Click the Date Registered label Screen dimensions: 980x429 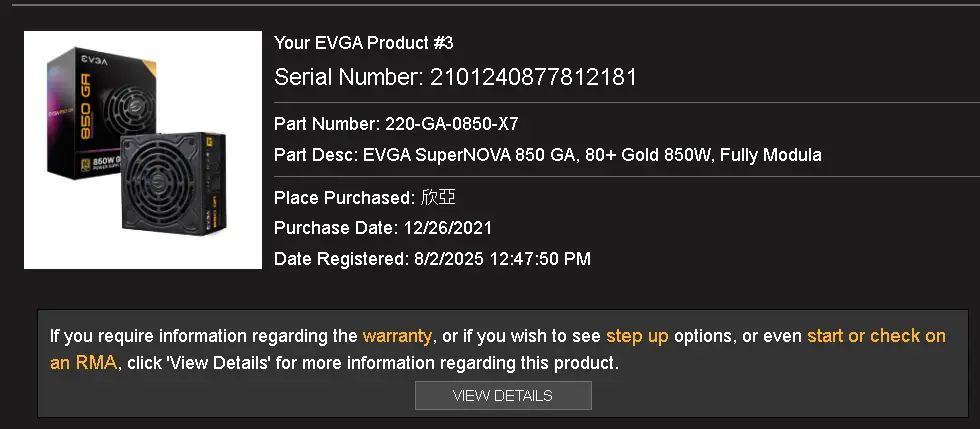click(340, 259)
